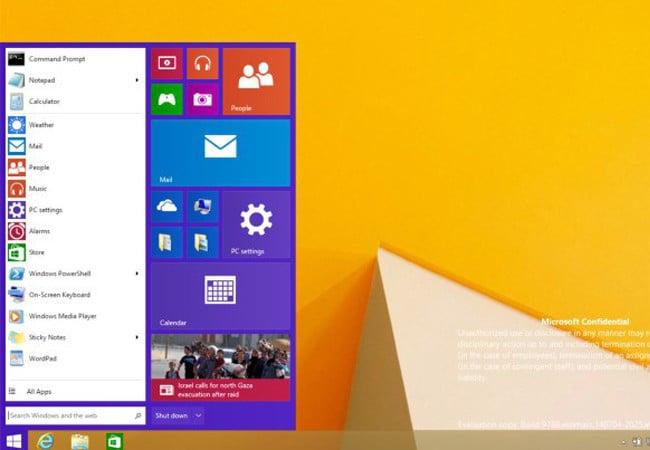Image resolution: width=650 pixels, height=450 pixels.
Task: Open the Music headphones tile
Action: point(203,63)
